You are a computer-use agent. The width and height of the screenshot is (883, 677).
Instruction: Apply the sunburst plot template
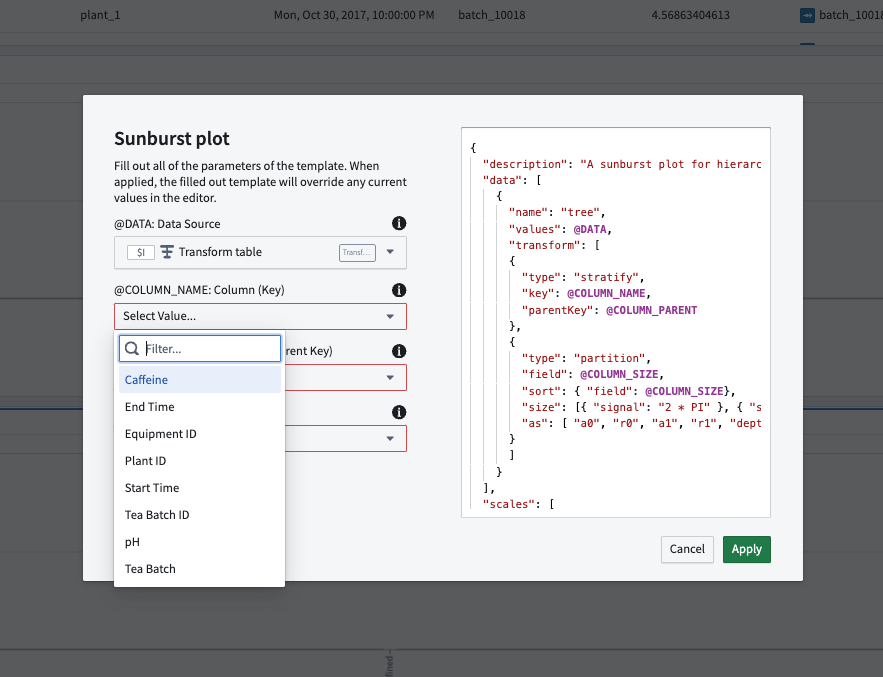[747, 549]
